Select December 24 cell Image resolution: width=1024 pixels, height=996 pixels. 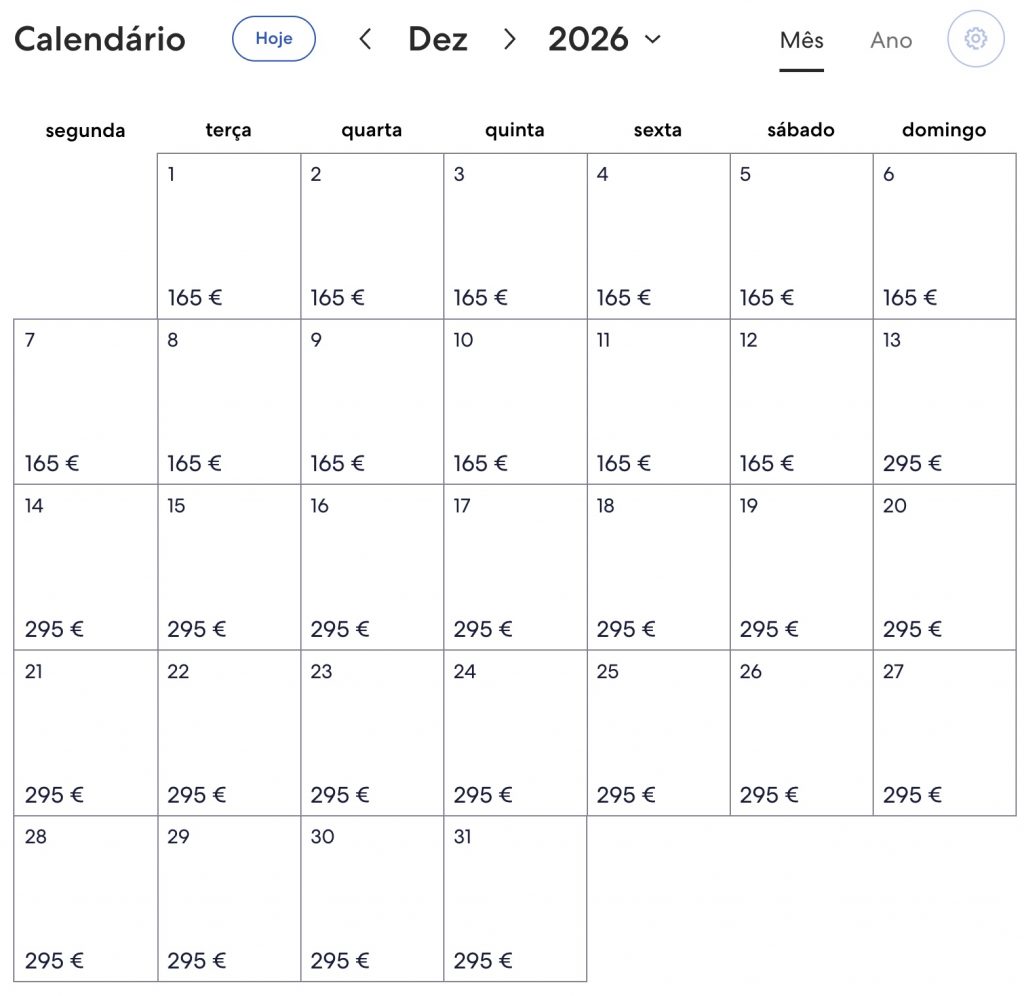point(515,733)
